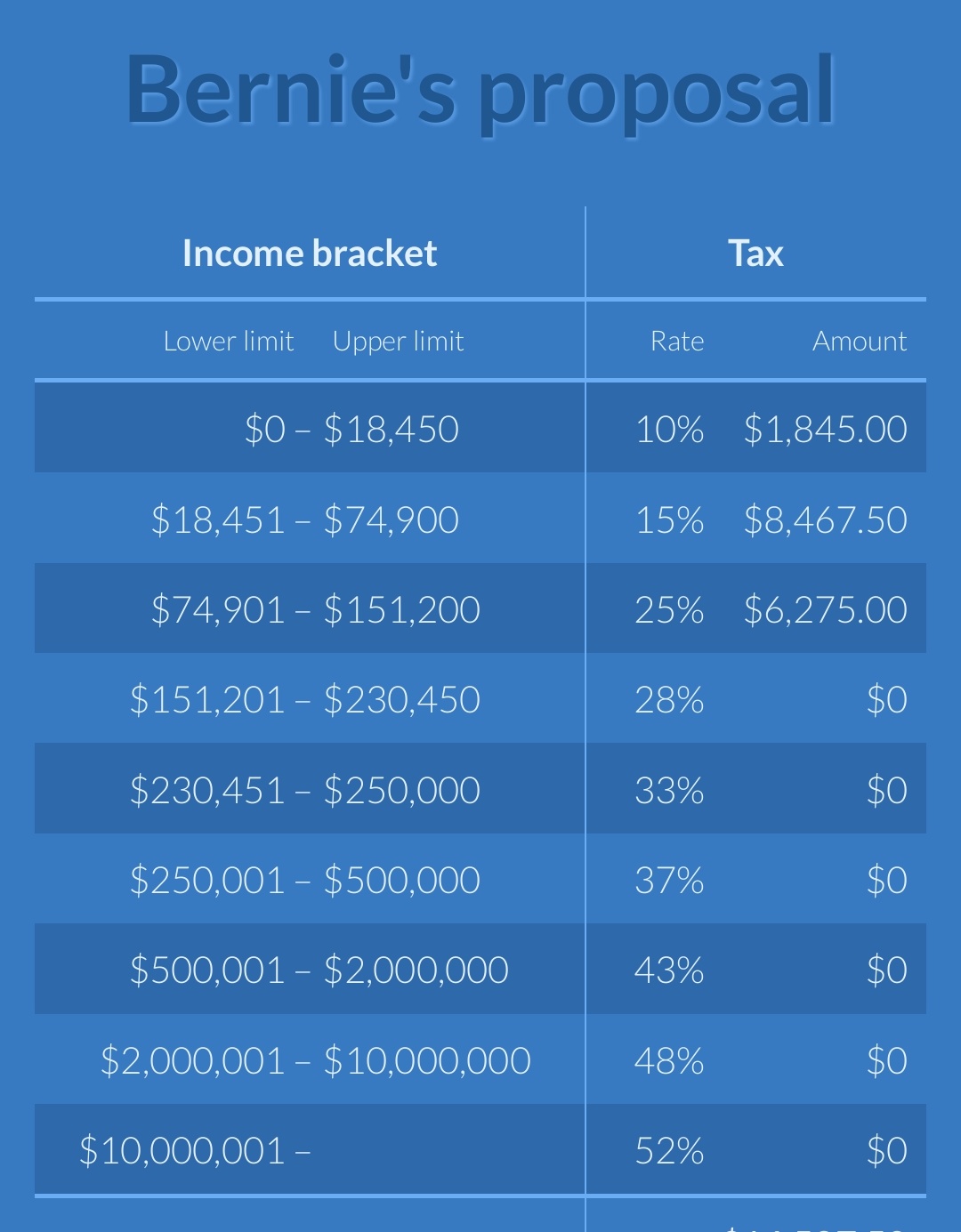Click the $1,845.00 tax amount
The height and width of the screenshot is (1232, 961).
825,430
